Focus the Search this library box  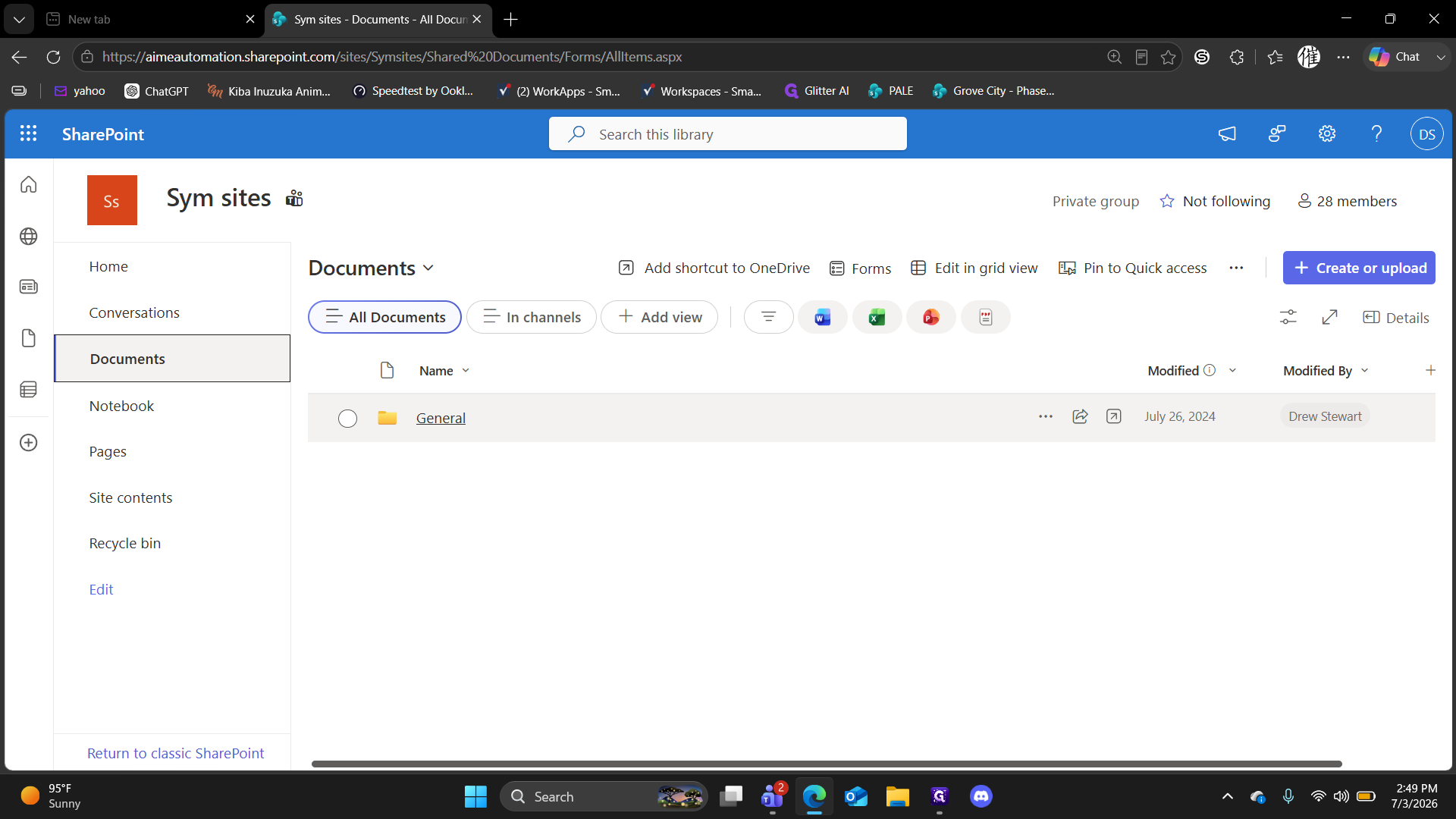click(x=728, y=134)
